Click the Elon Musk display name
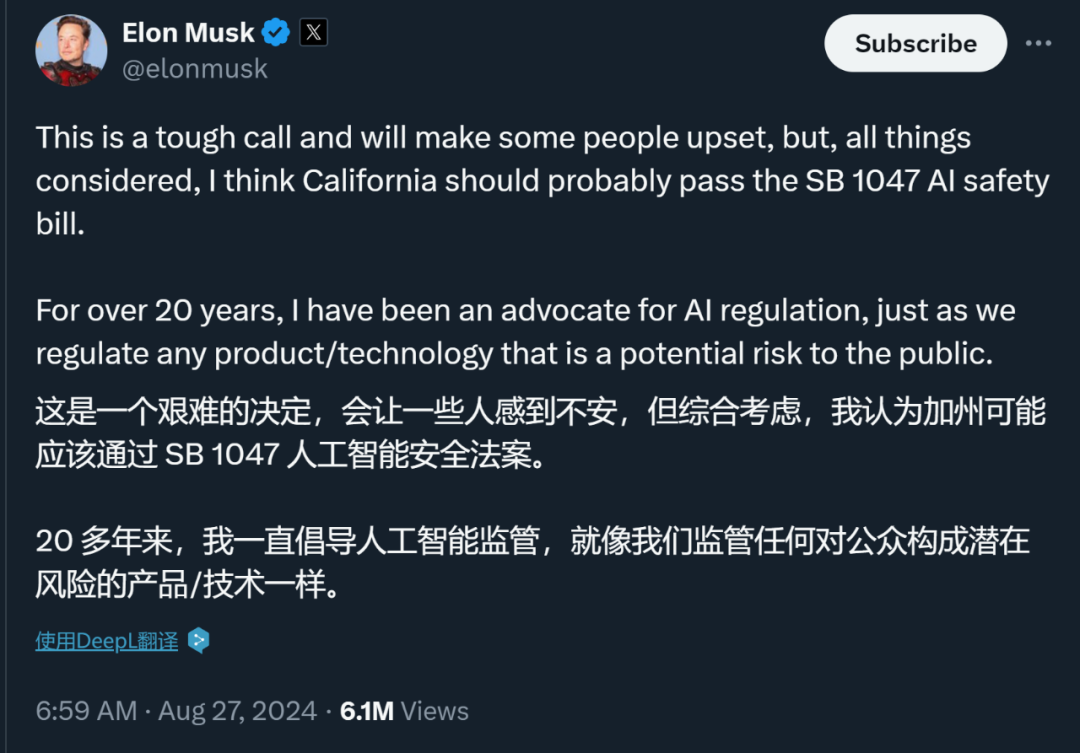The image size is (1080, 753). pos(188,33)
